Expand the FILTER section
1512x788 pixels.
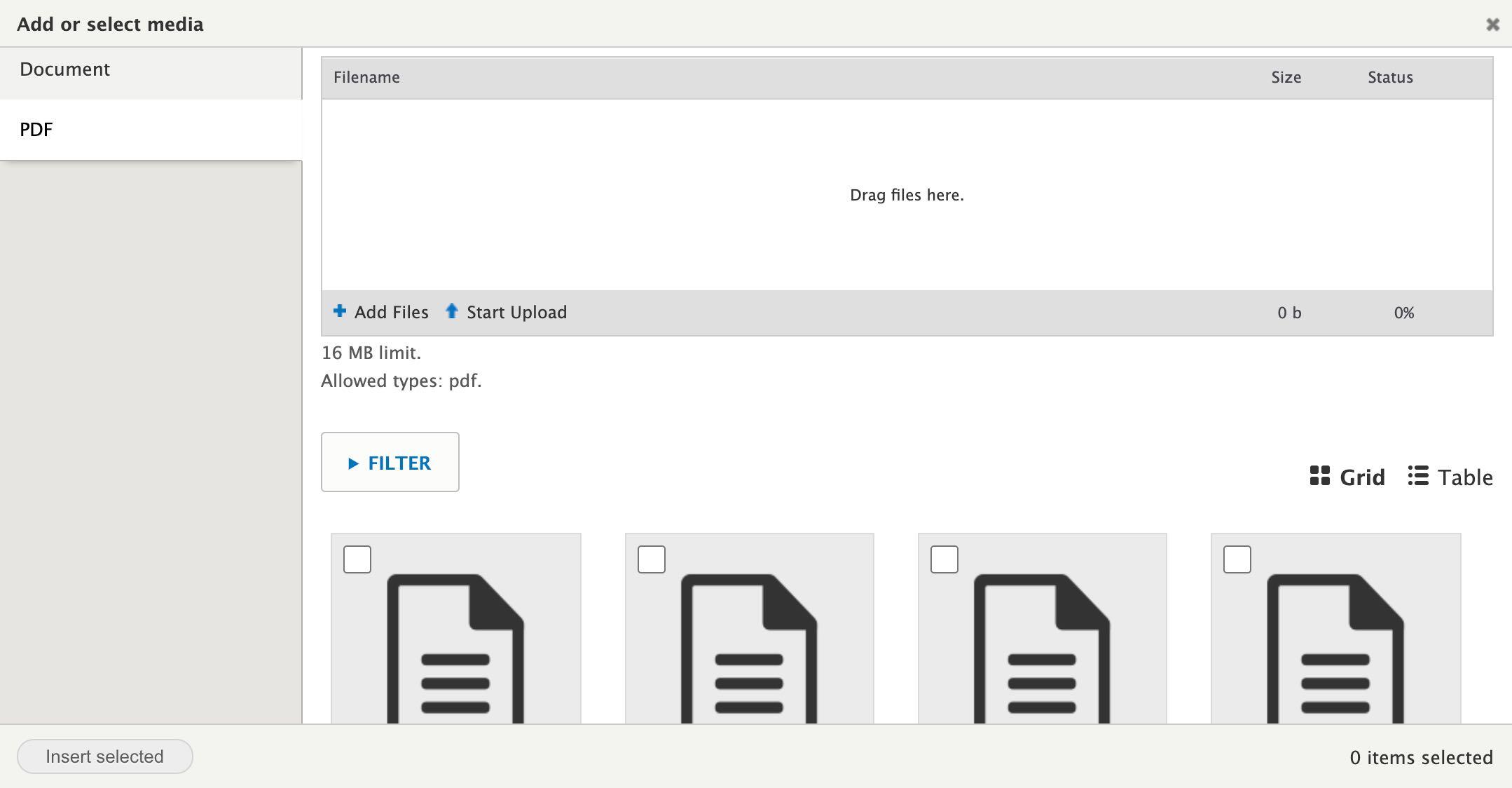click(x=390, y=463)
